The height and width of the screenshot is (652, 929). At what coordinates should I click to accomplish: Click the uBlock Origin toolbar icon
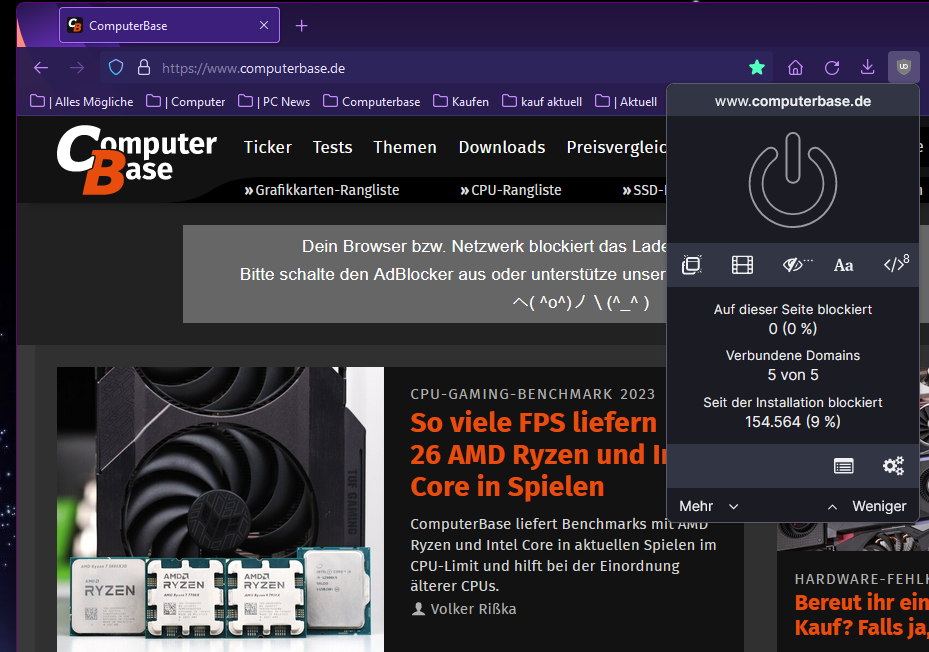click(x=904, y=67)
